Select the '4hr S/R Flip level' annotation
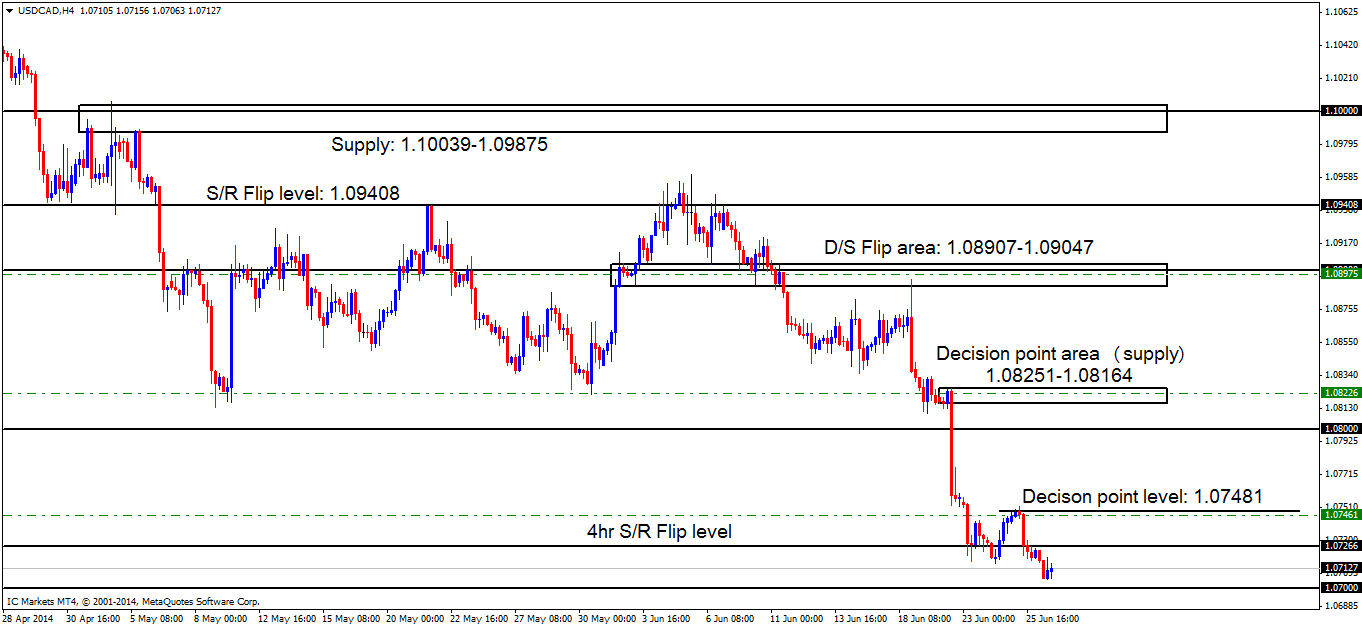Screen dimensions: 1362x627 pyautogui.click(x=659, y=532)
